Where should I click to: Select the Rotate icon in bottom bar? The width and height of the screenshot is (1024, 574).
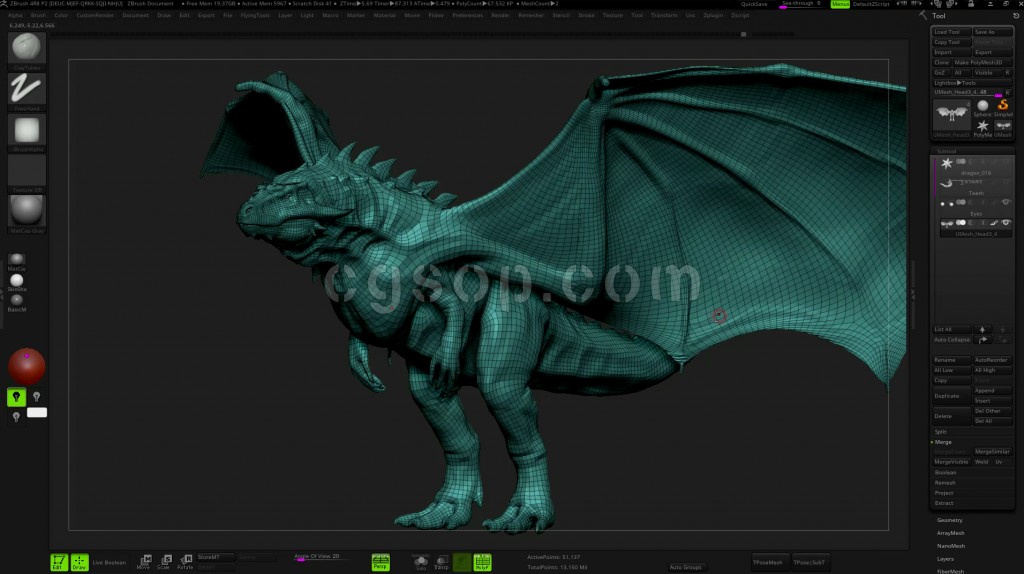point(185,562)
